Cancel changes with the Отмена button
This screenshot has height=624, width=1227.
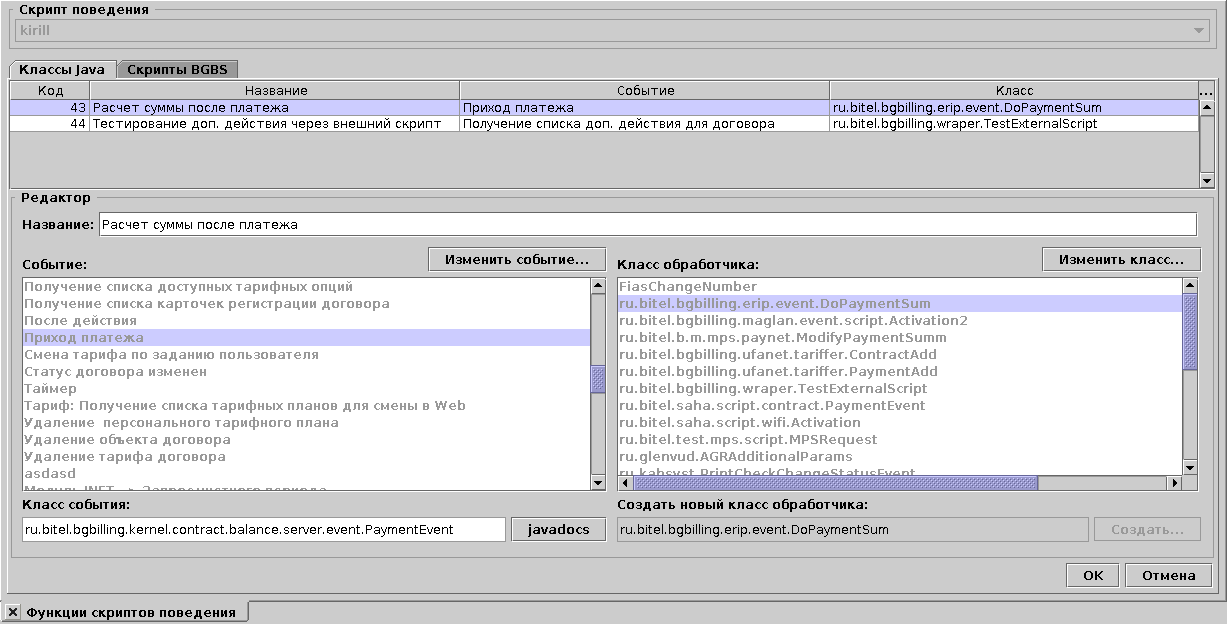tap(1168, 575)
